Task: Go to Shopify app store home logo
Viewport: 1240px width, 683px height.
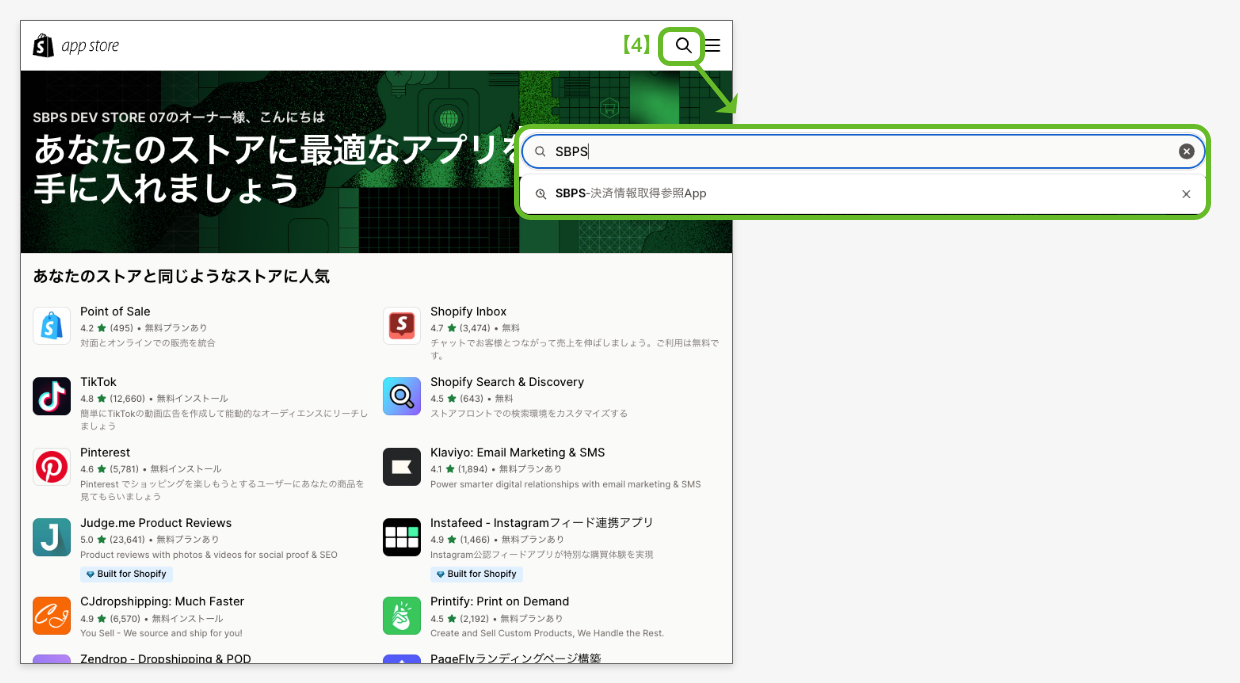Action: click(x=76, y=46)
